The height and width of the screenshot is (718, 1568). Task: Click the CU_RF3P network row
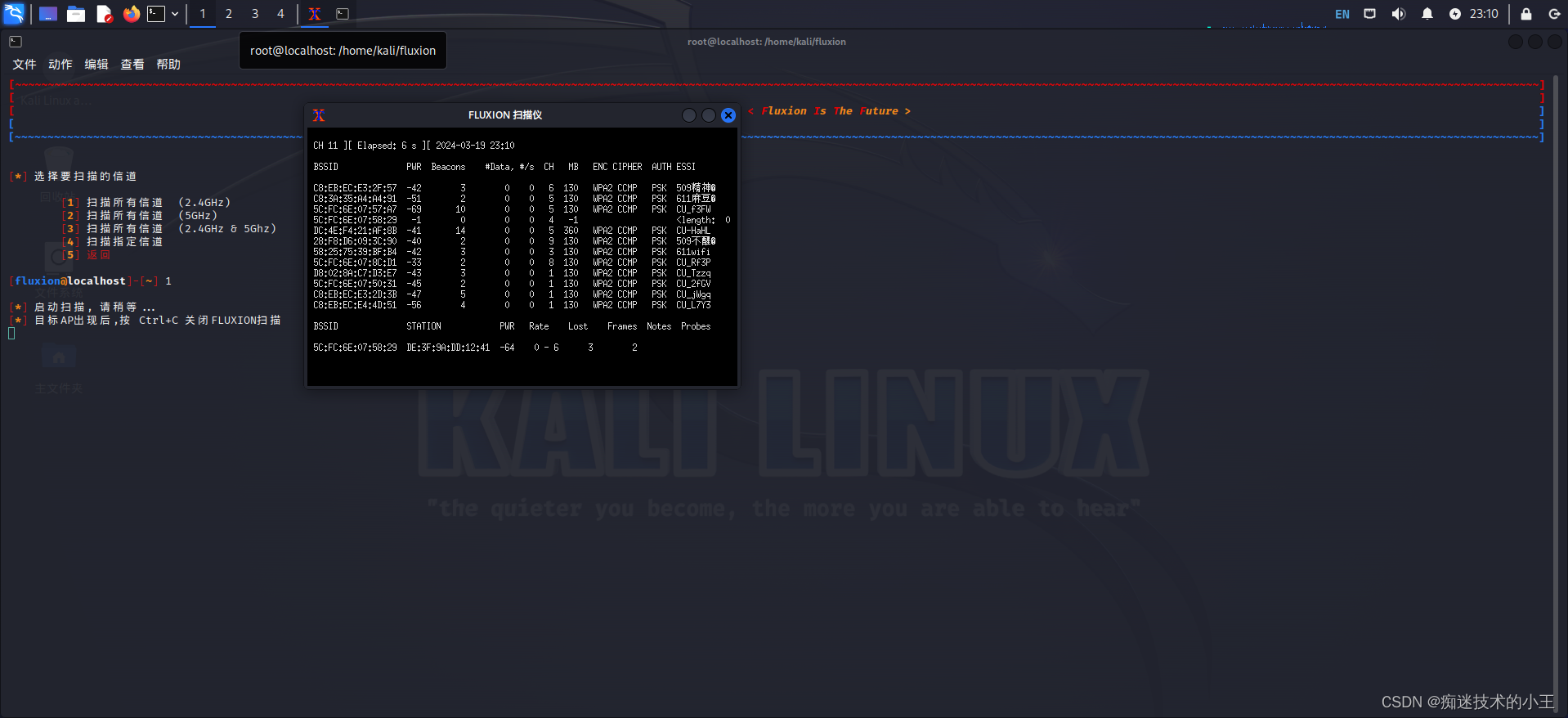tap(512, 263)
